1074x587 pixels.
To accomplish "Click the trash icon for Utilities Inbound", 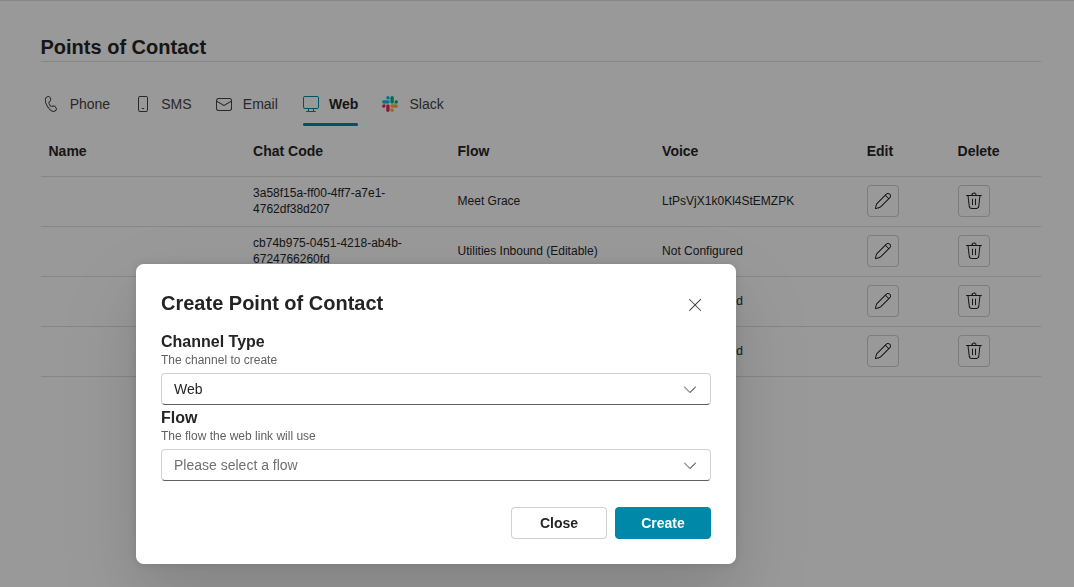I will pos(973,250).
